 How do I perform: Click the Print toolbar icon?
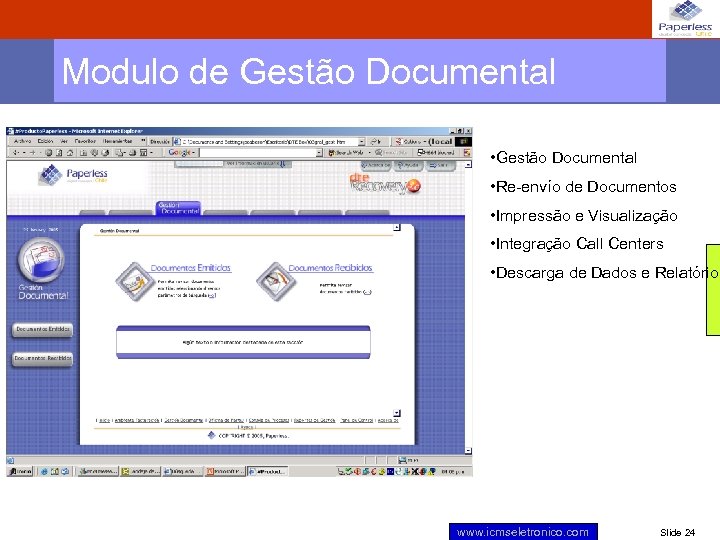133,153
